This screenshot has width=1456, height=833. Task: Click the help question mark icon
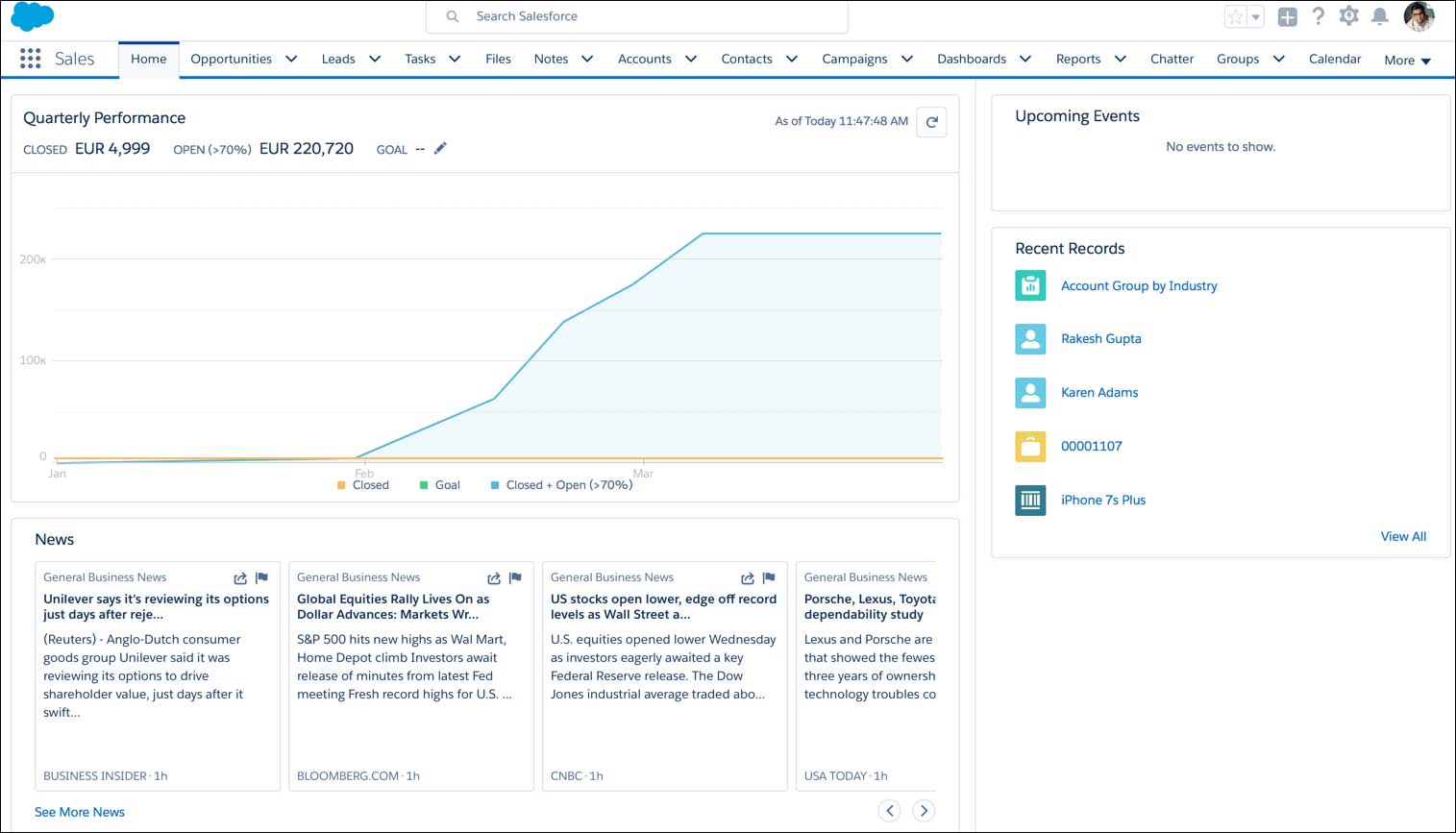click(1318, 16)
